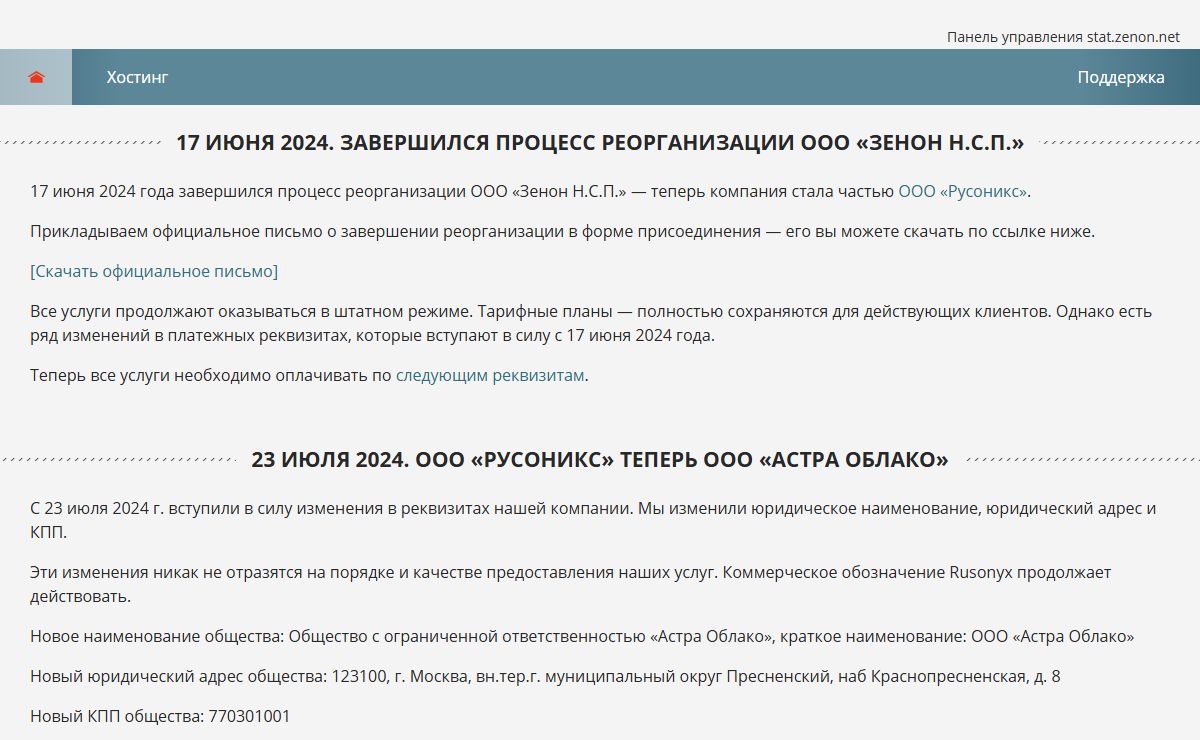Screen dimensions: 1200x740
Task: Click the Новое наименование общества line
Action: coord(582,636)
